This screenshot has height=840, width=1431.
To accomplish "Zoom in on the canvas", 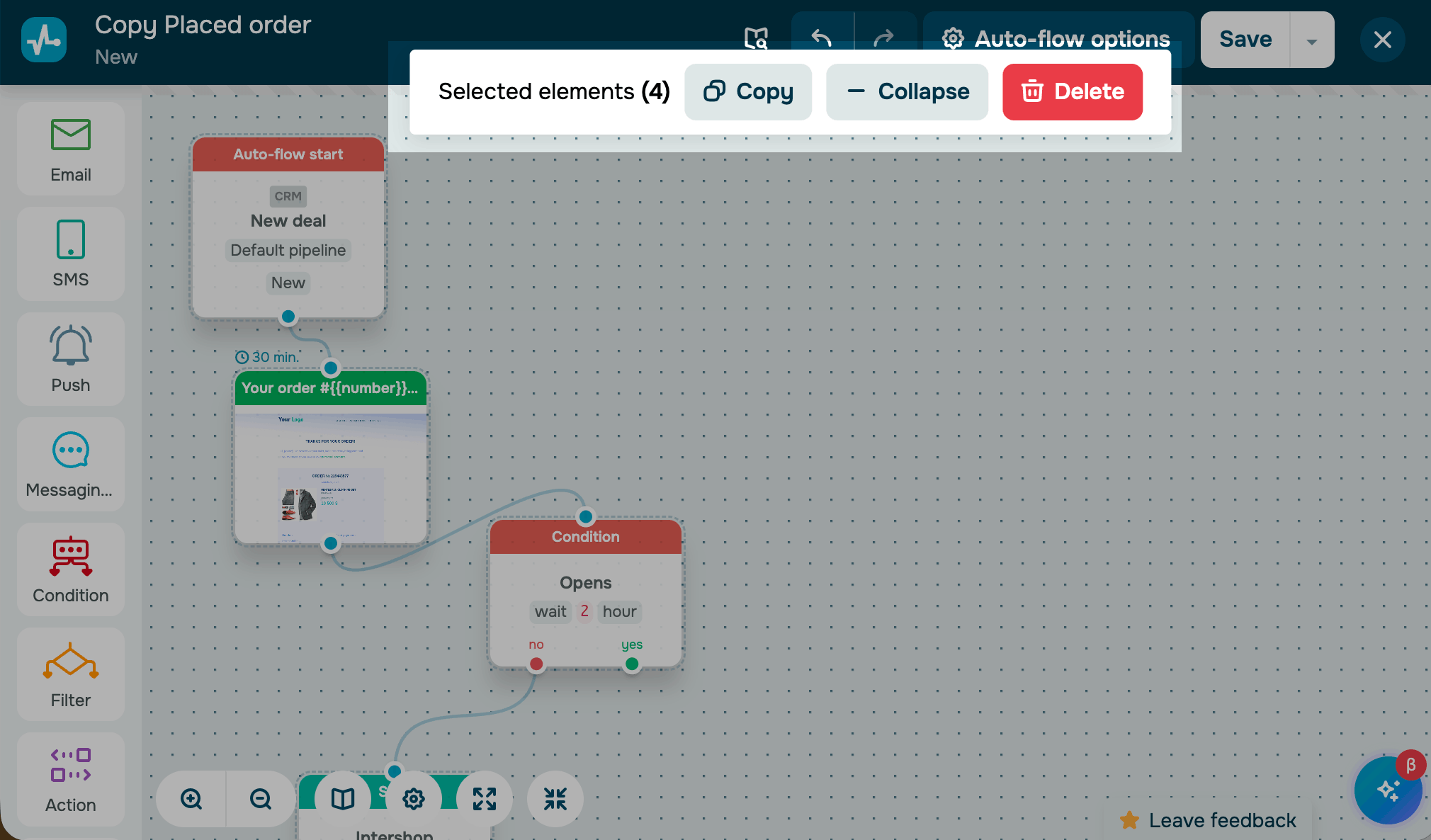I will point(191,799).
